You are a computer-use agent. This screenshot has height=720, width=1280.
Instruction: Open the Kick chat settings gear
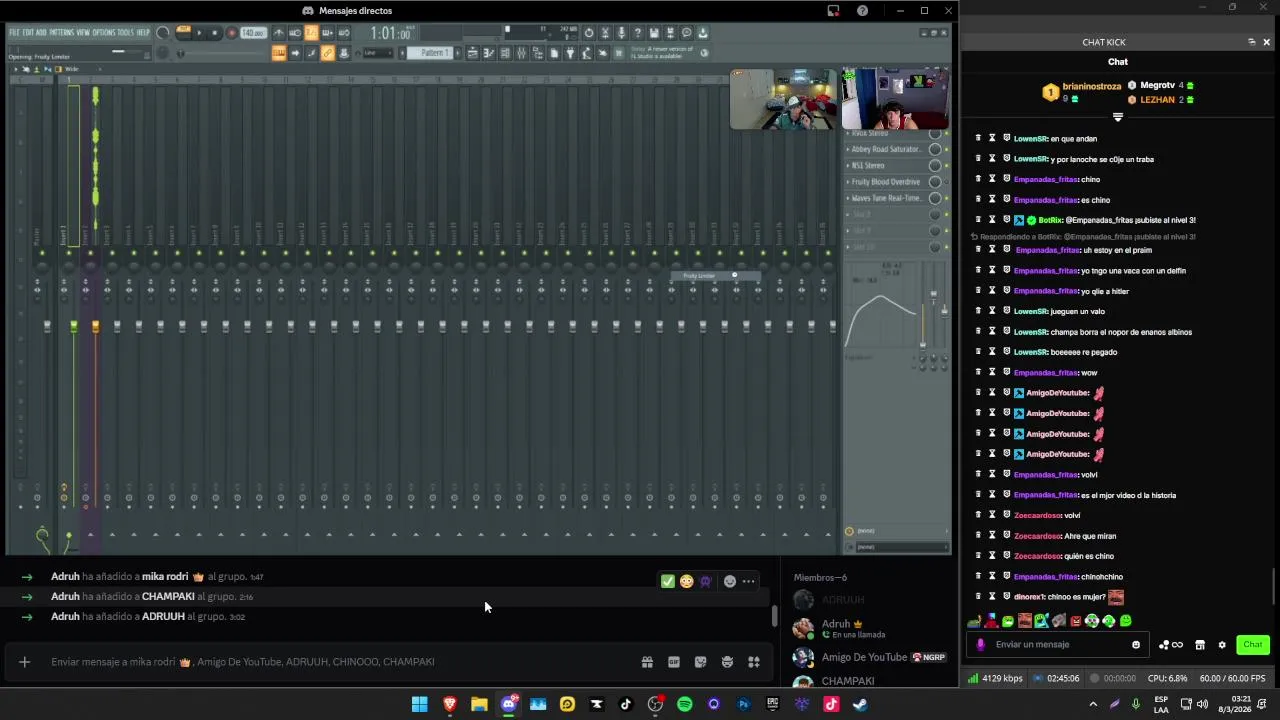click(x=1222, y=645)
